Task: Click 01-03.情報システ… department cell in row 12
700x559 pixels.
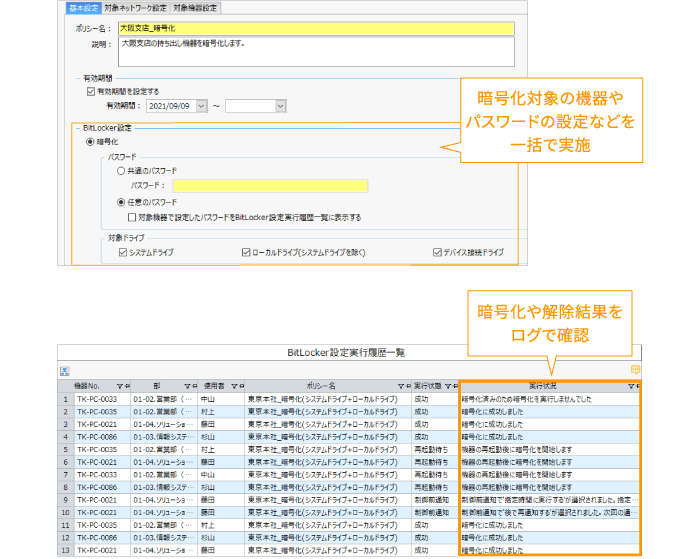Action: point(164,538)
